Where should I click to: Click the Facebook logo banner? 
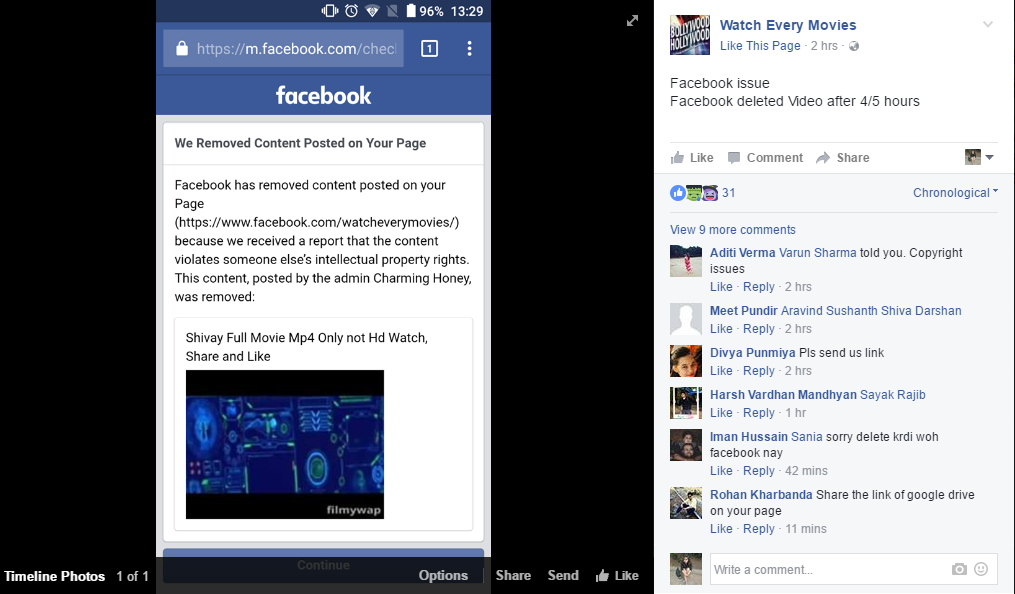322,95
